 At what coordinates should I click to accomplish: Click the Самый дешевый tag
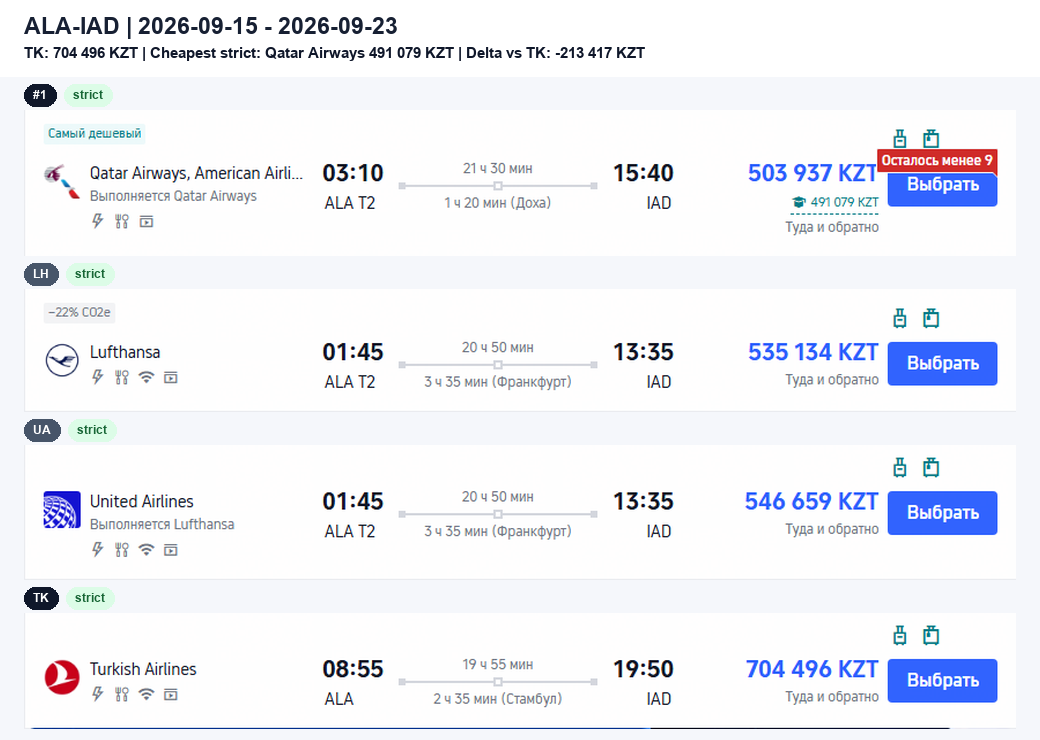tap(94, 133)
